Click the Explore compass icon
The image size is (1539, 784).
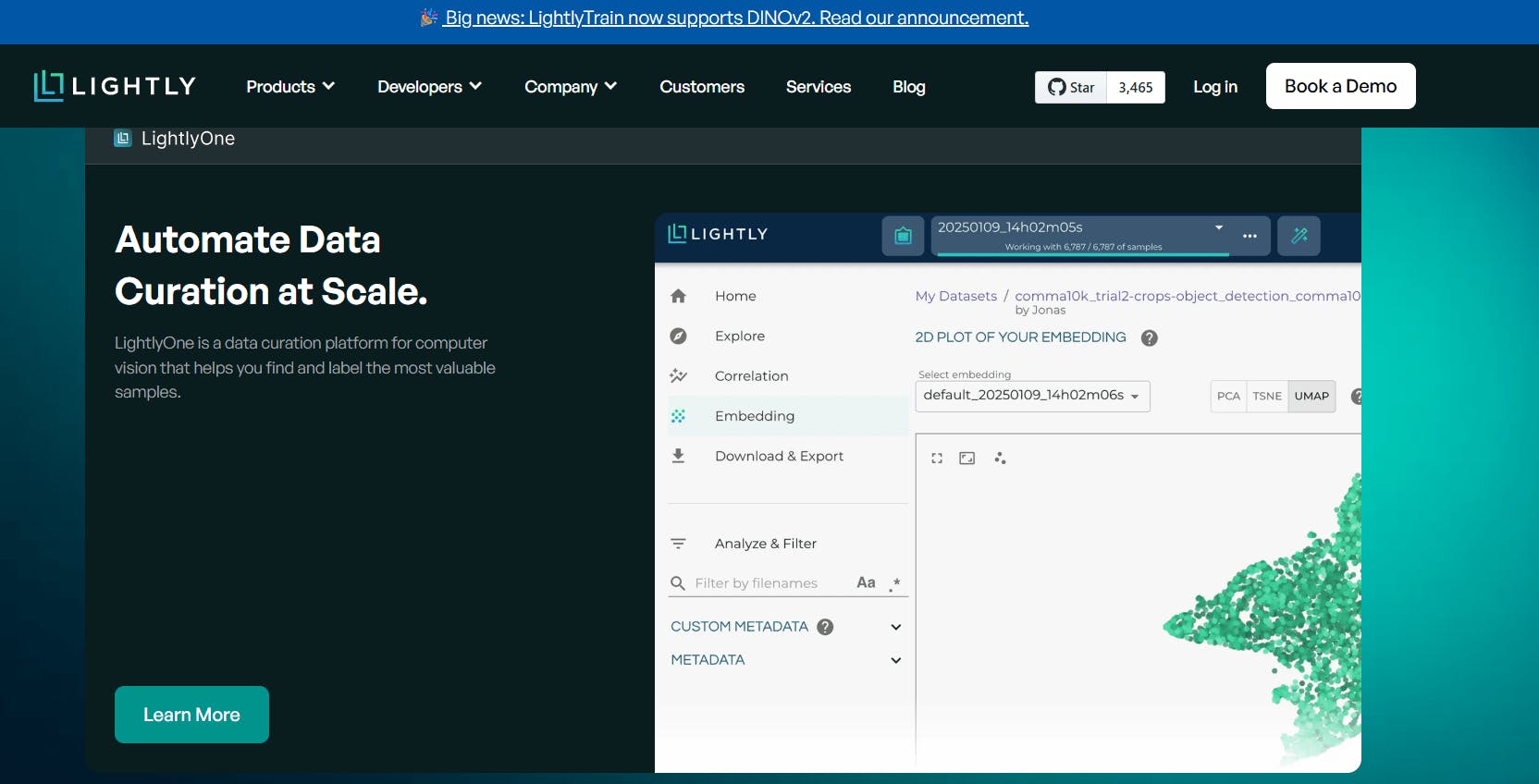point(678,336)
